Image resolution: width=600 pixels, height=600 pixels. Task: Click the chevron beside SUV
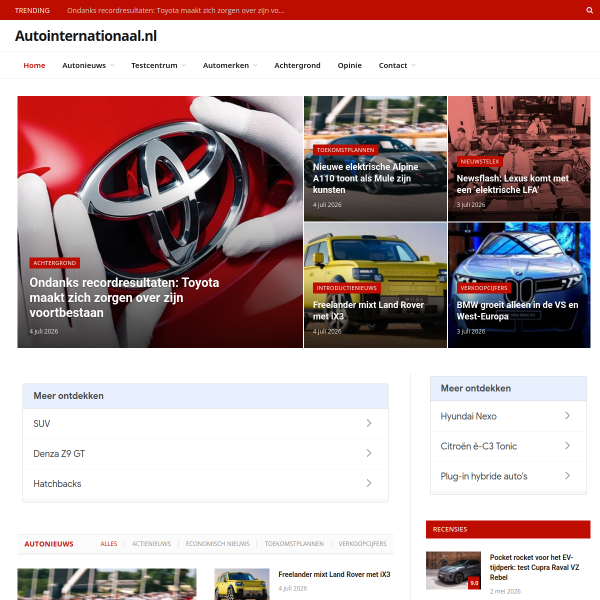click(x=369, y=423)
